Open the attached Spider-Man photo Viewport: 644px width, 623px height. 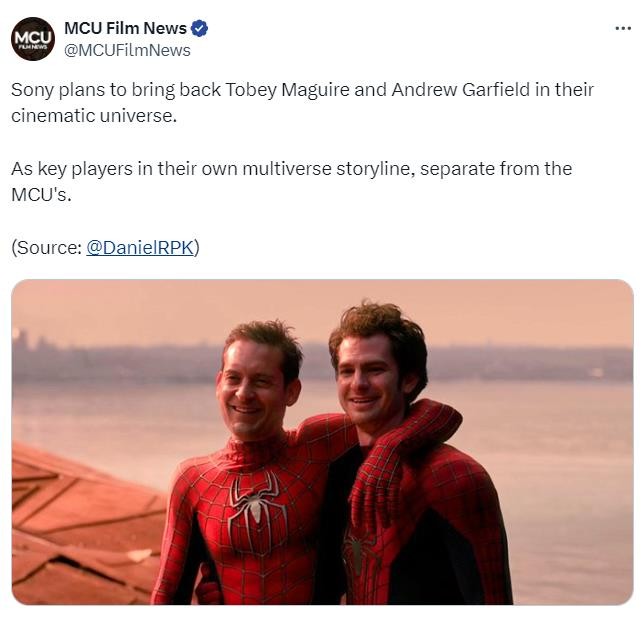(x=322, y=442)
